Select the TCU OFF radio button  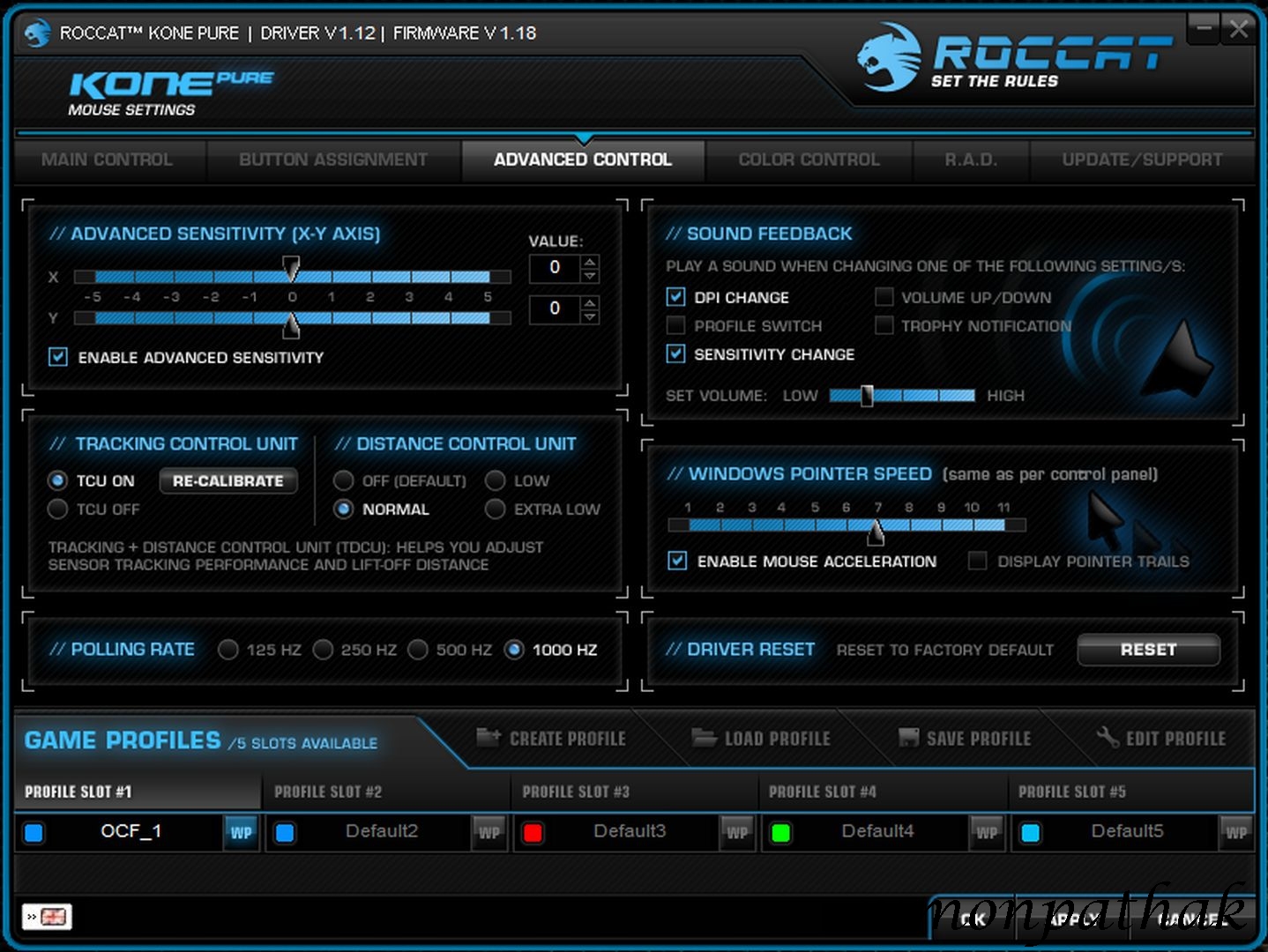[57, 509]
